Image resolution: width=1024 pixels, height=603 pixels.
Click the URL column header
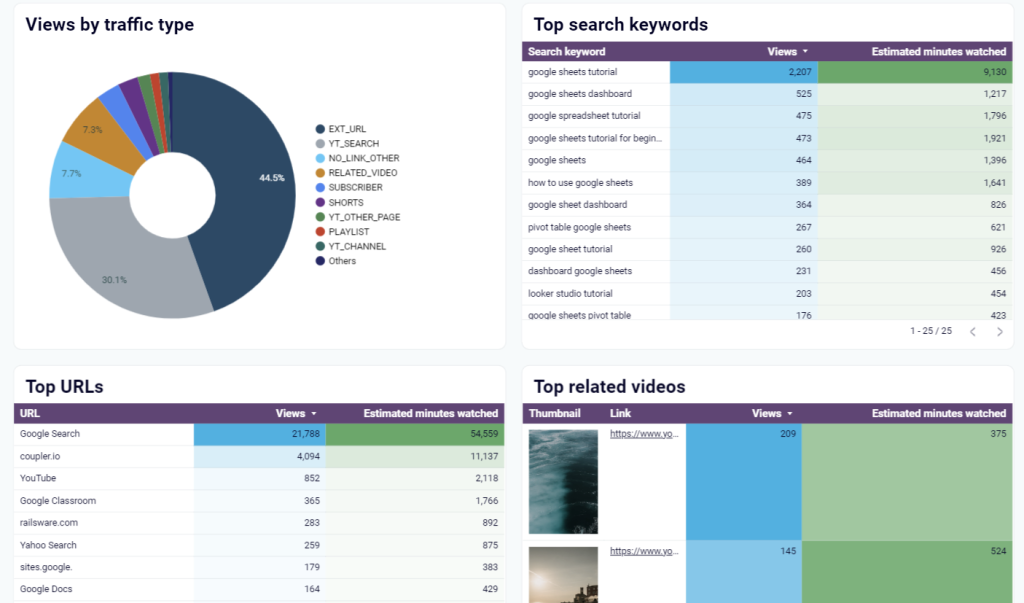pyautogui.click(x=30, y=413)
